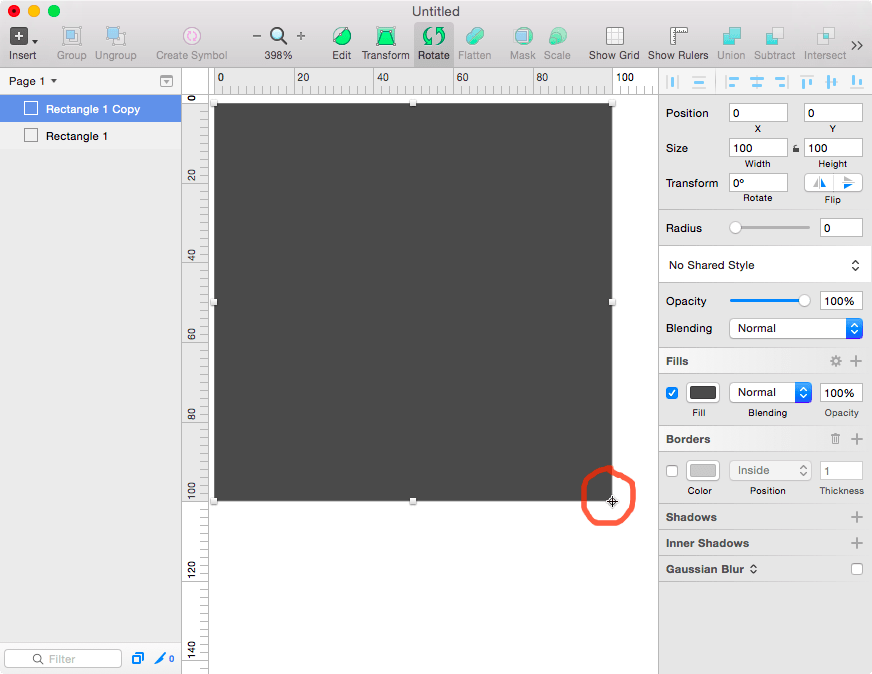Open the Page 1 dropdown
The image size is (872, 674).
pos(33,81)
